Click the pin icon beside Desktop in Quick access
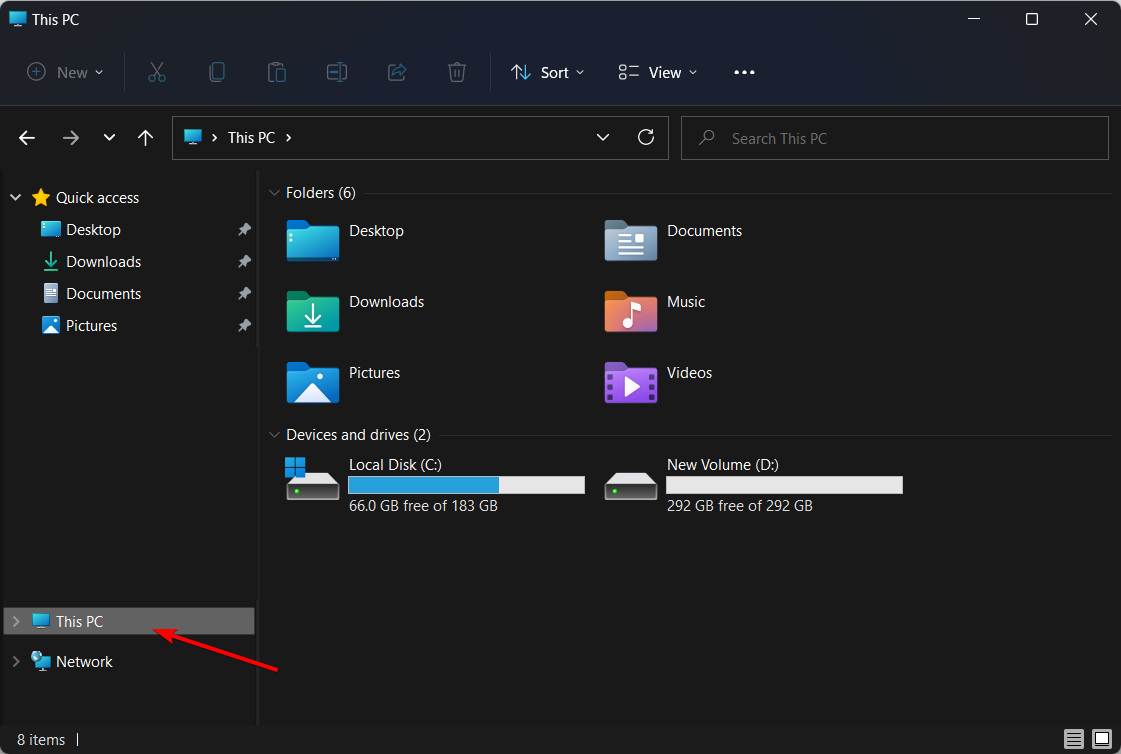1121x754 pixels. [245, 229]
